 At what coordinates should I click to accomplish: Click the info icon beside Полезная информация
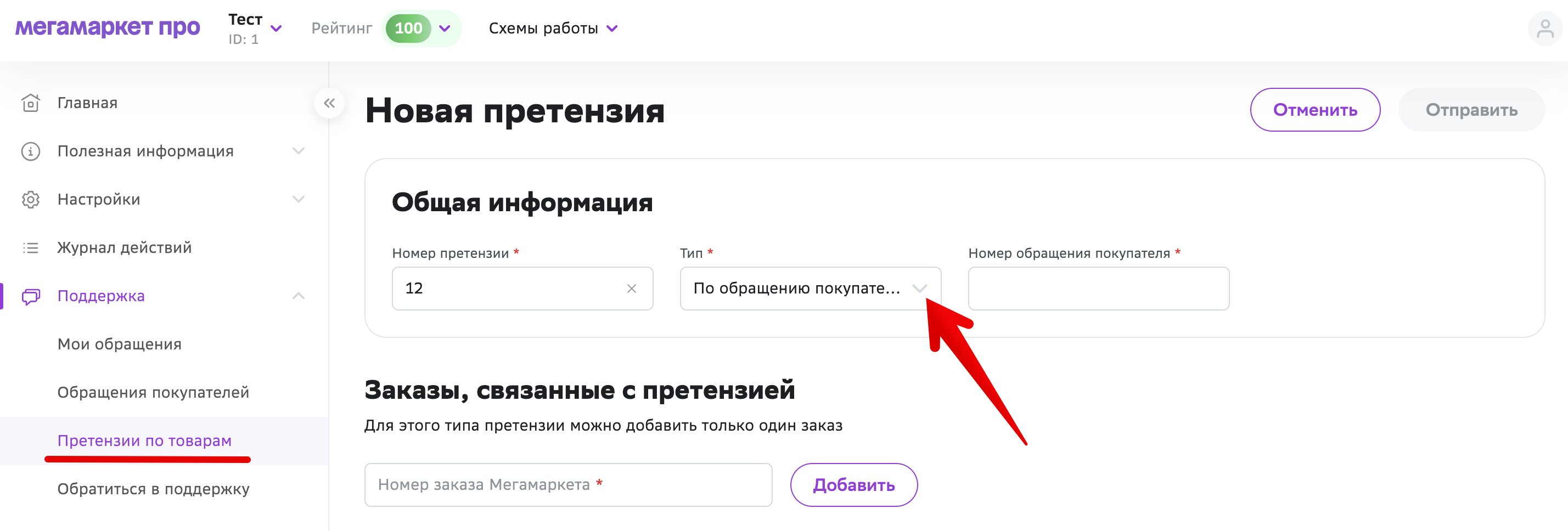pos(30,151)
